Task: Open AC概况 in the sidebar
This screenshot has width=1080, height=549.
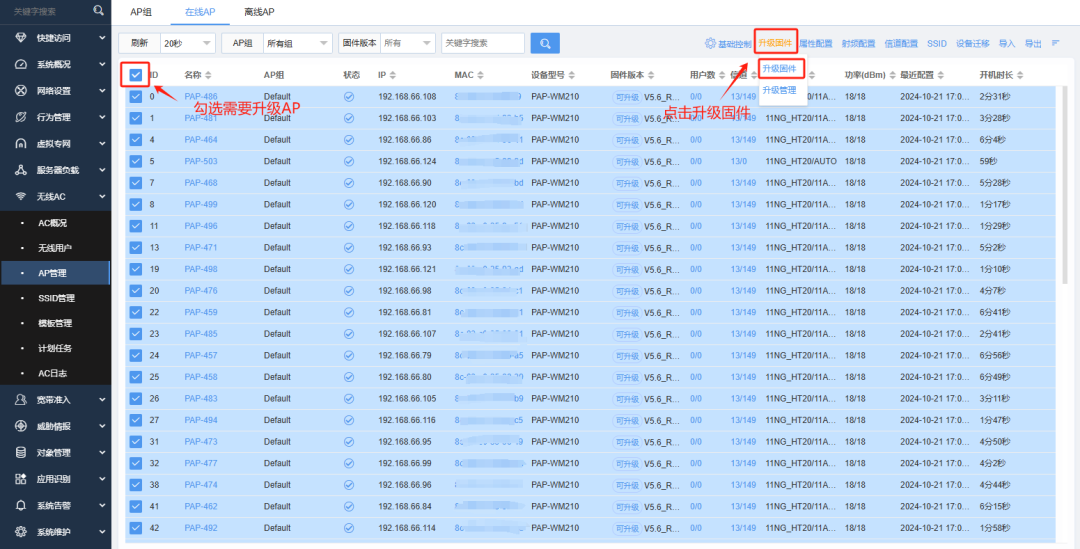Action: 52,223
